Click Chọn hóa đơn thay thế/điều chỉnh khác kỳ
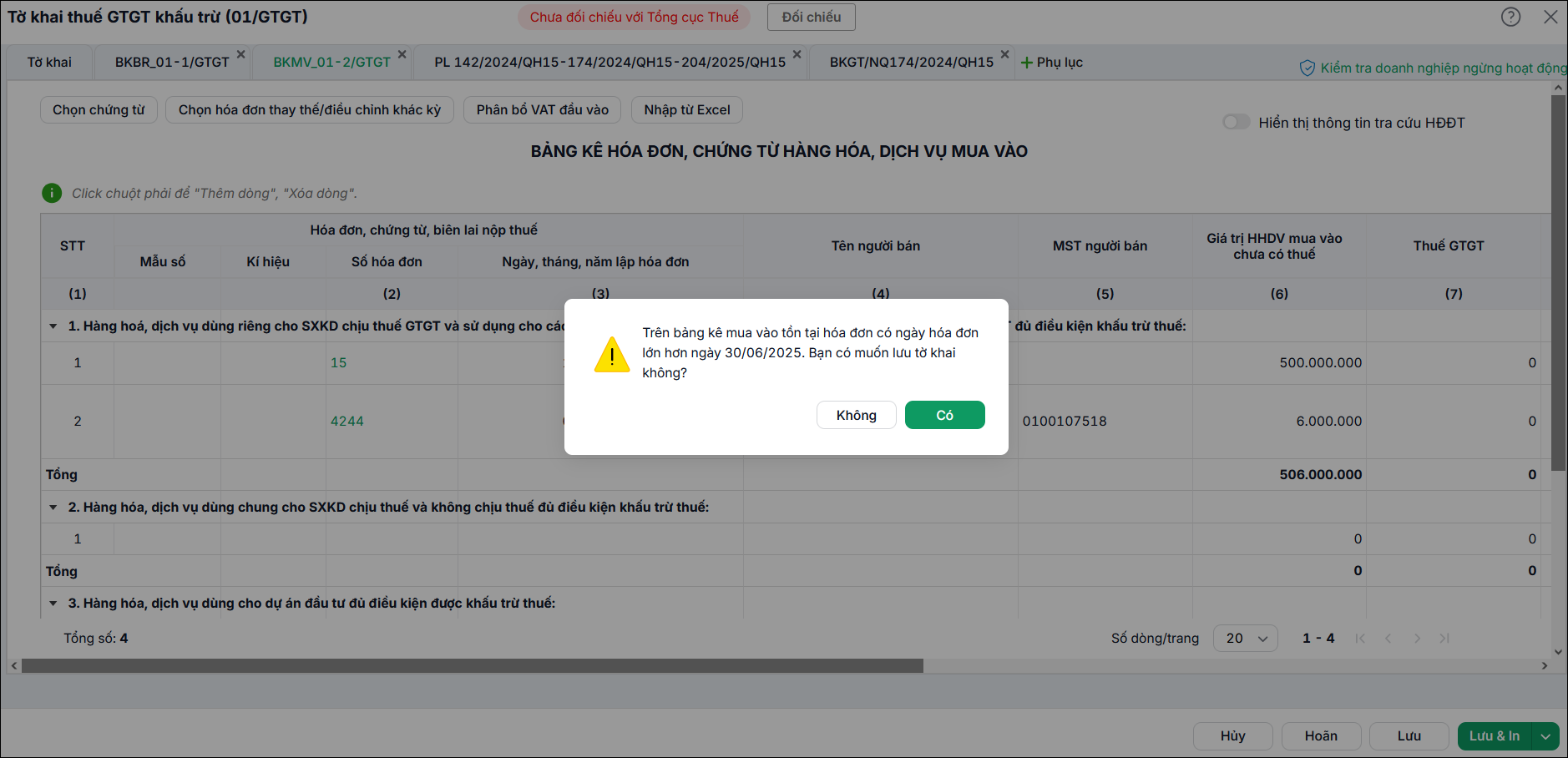 click(x=310, y=110)
